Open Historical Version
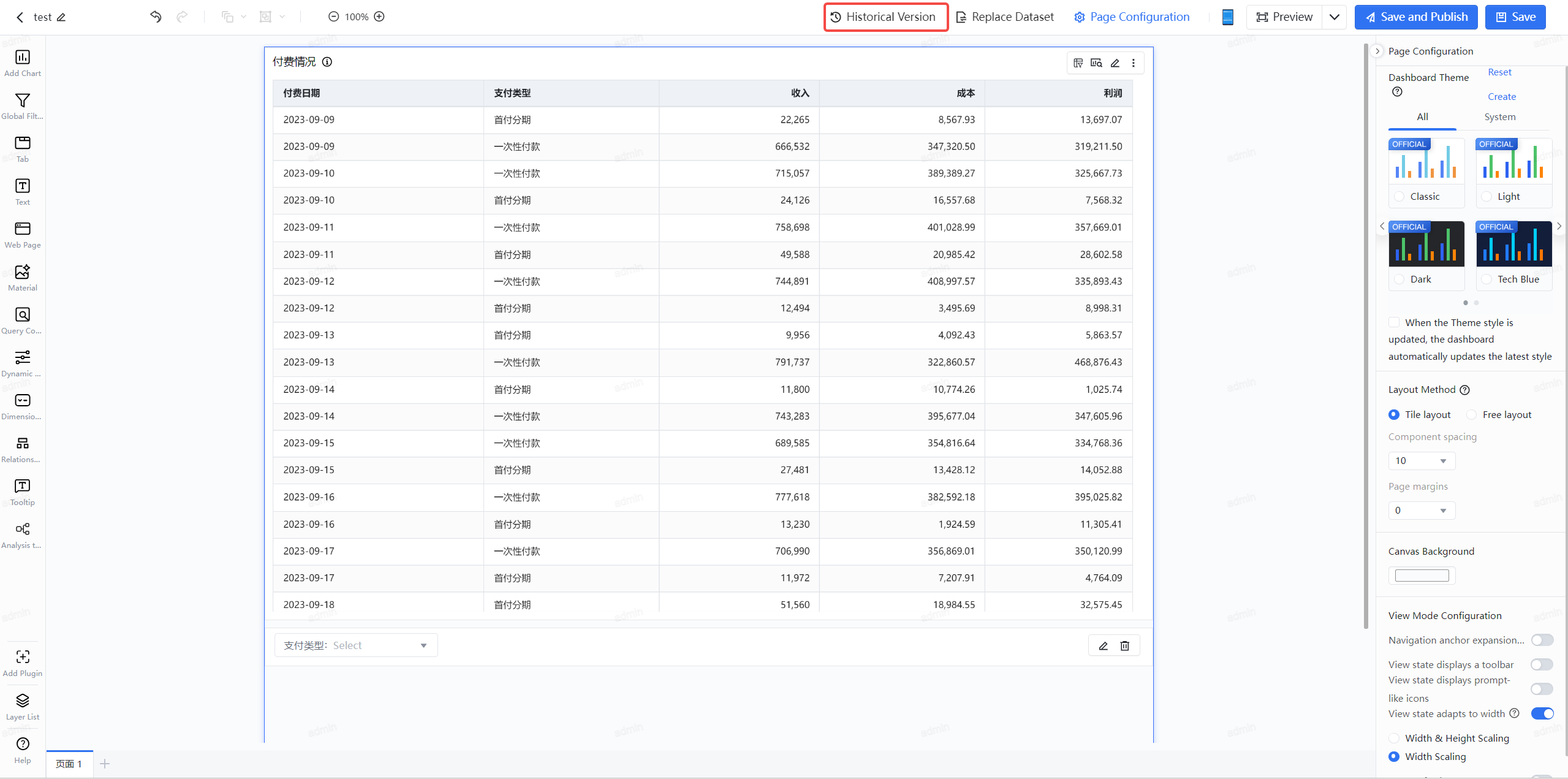This screenshot has height=779, width=1568. click(x=885, y=17)
